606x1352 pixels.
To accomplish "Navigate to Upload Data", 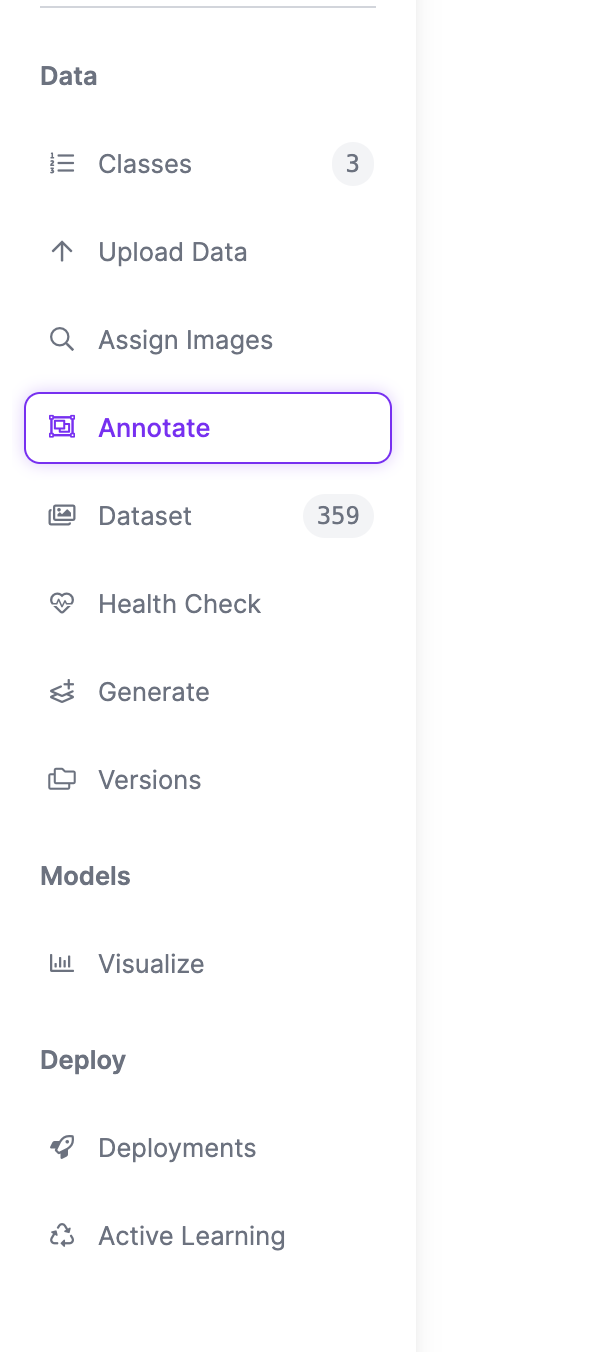I will (x=172, y=252).
